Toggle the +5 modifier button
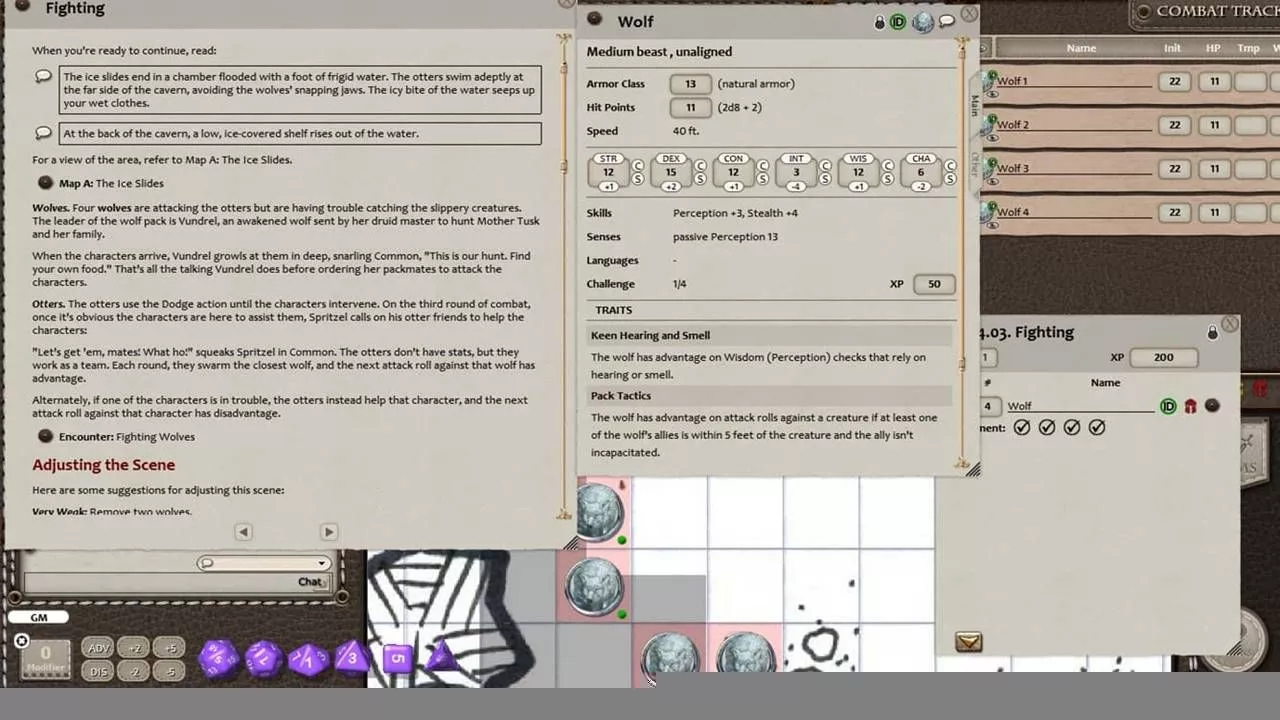 tap(170, 648)
